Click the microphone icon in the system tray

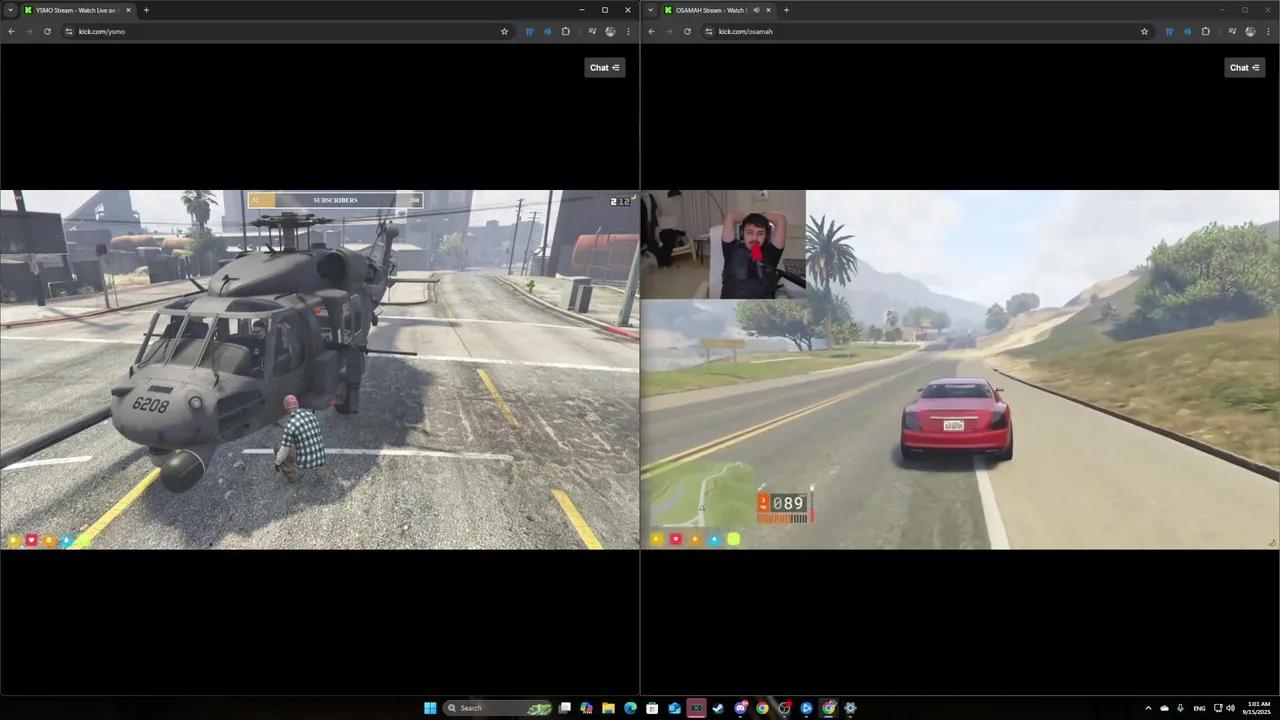coord(1181,708)
